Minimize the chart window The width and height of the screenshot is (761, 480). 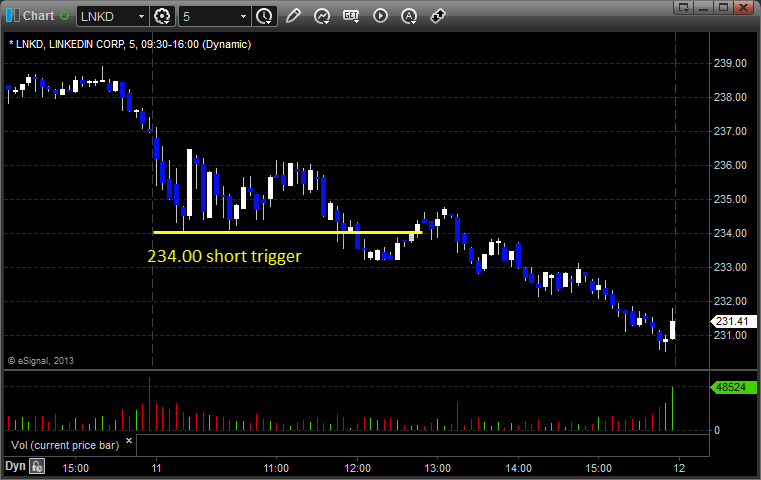[704, 7]
